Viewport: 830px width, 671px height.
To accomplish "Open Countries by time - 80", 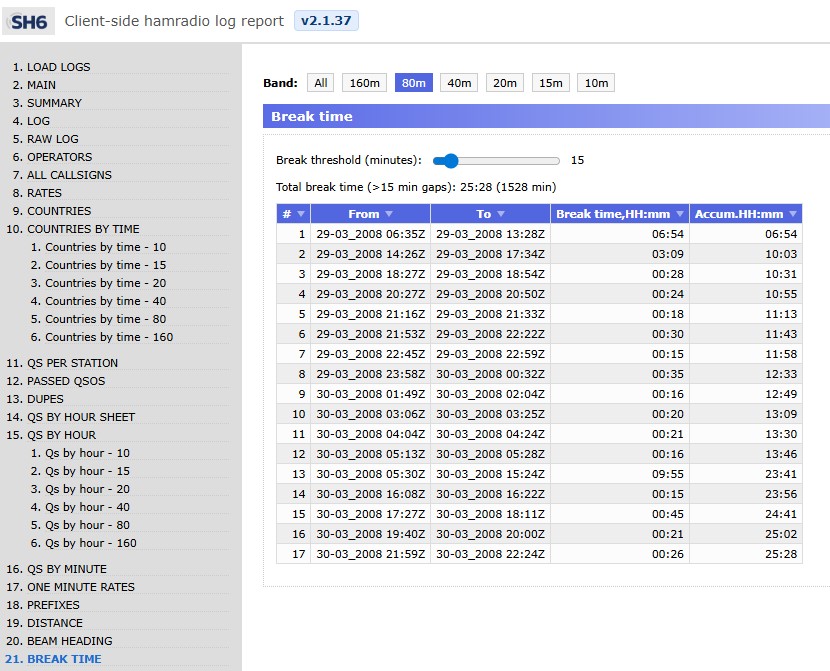I will point(105,319).
